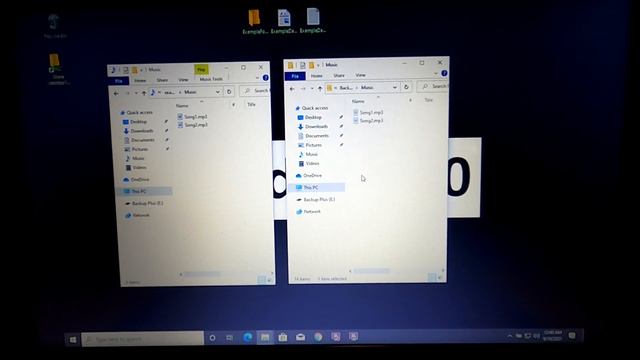This screenshot has width=640, height=360.
Task: Switch Music Tools window to details view
Action: tap(261, 280)
